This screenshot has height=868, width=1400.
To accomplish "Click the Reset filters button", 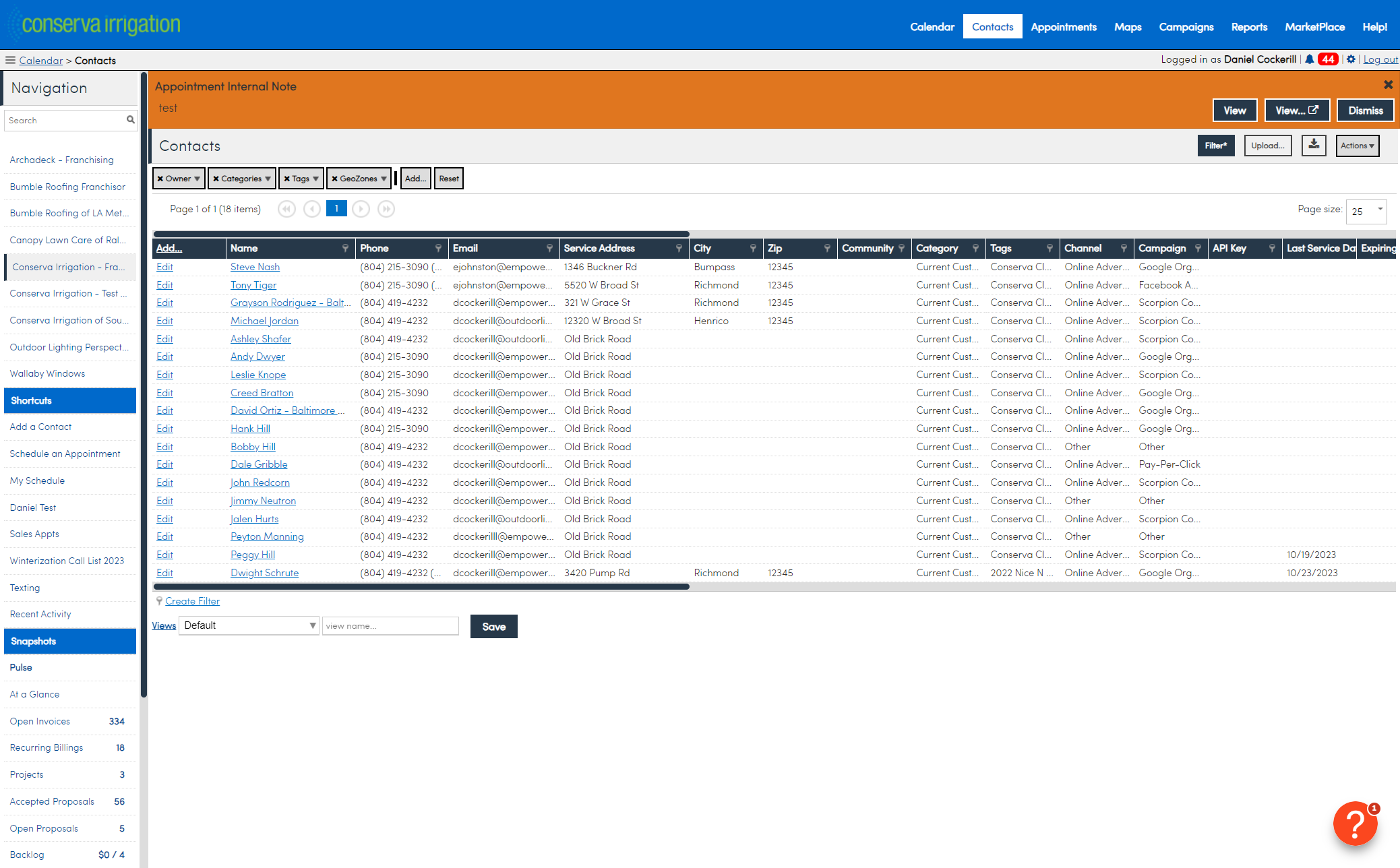I will tap(449, 179).
